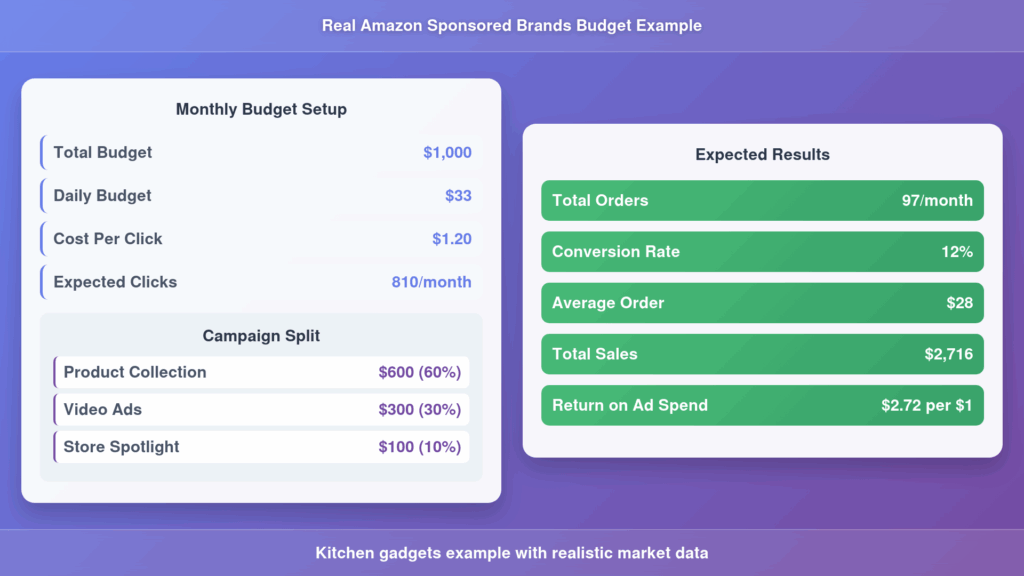Screen dimensions: 1024x576
Task: Select the Daily Budget row
Action: coord(260,196)
